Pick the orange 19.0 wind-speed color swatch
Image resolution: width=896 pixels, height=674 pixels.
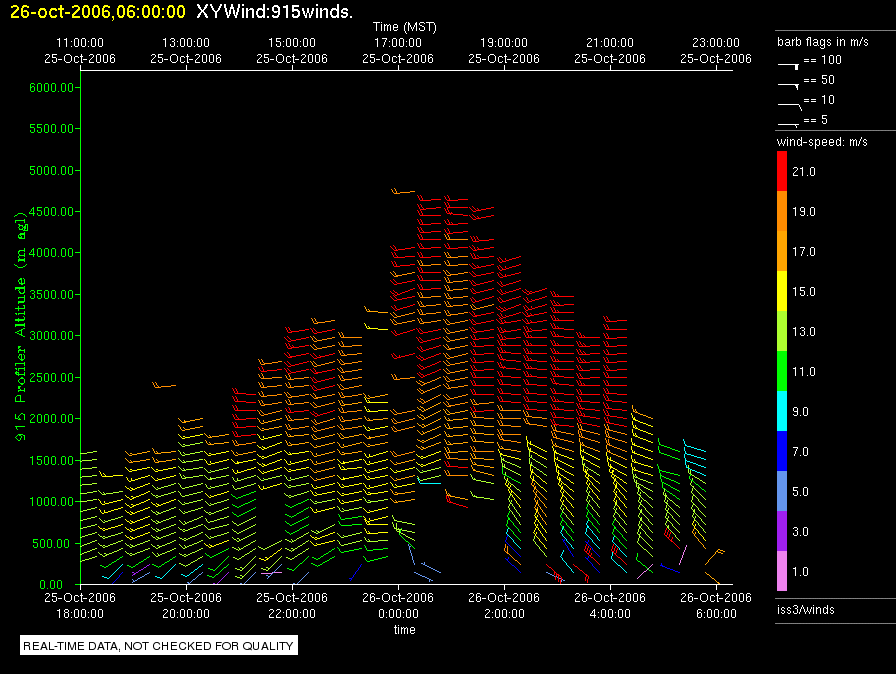[783, 212]
